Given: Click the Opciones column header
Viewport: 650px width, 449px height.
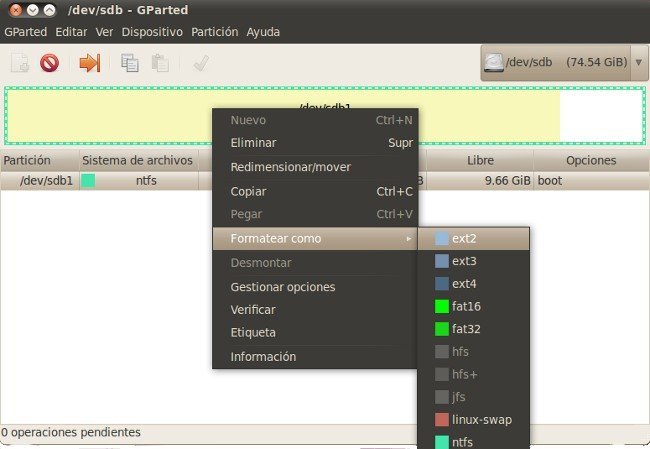Looking at the screenshot, I should point(590,160).
